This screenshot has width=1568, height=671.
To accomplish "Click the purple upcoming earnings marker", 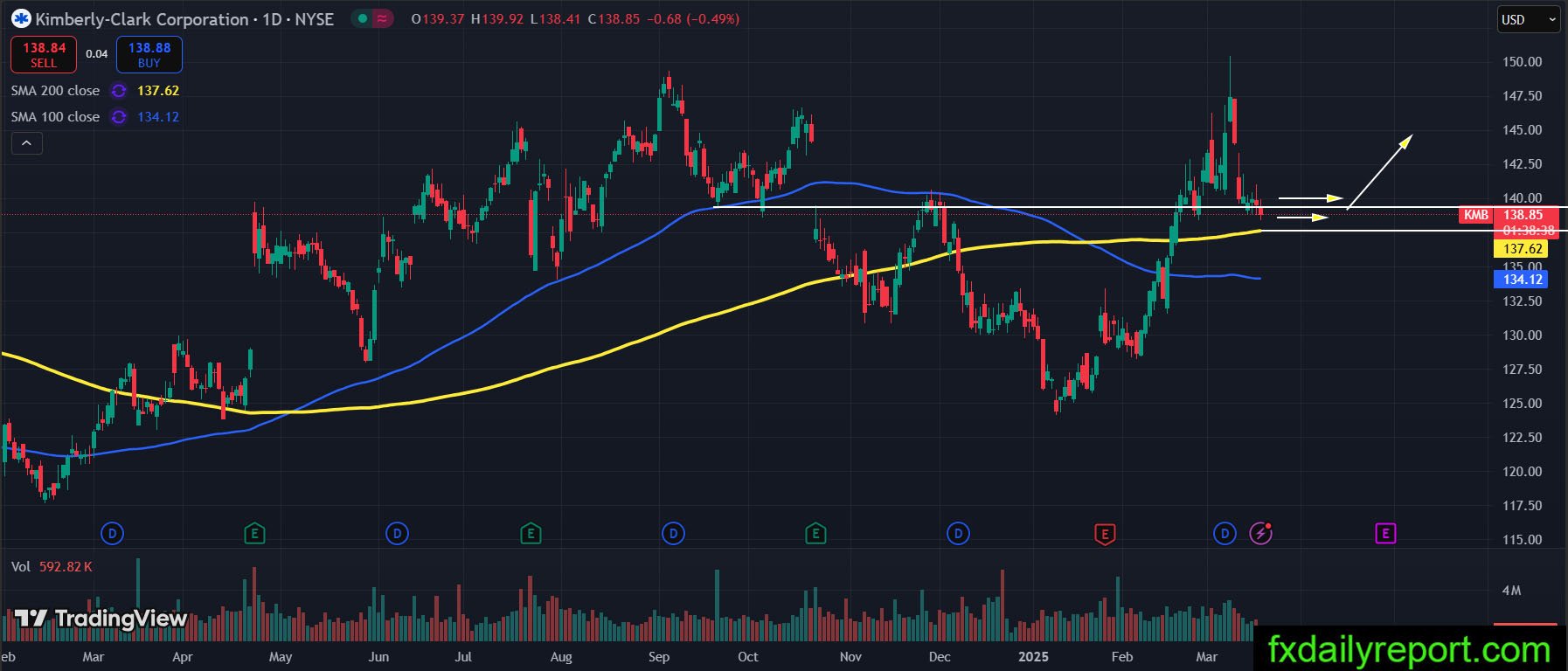I will [x=1385, y=533].
